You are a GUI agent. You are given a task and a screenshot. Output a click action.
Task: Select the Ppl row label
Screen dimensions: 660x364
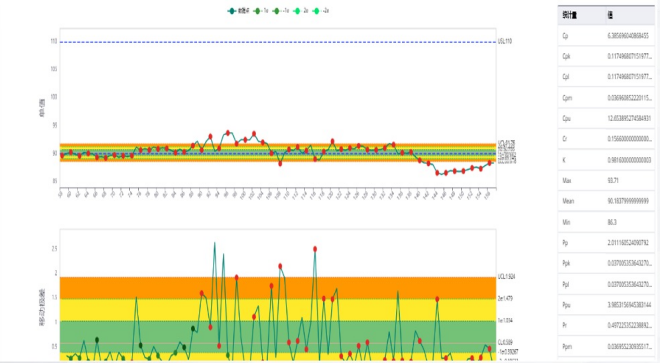(x=565, y=284)
